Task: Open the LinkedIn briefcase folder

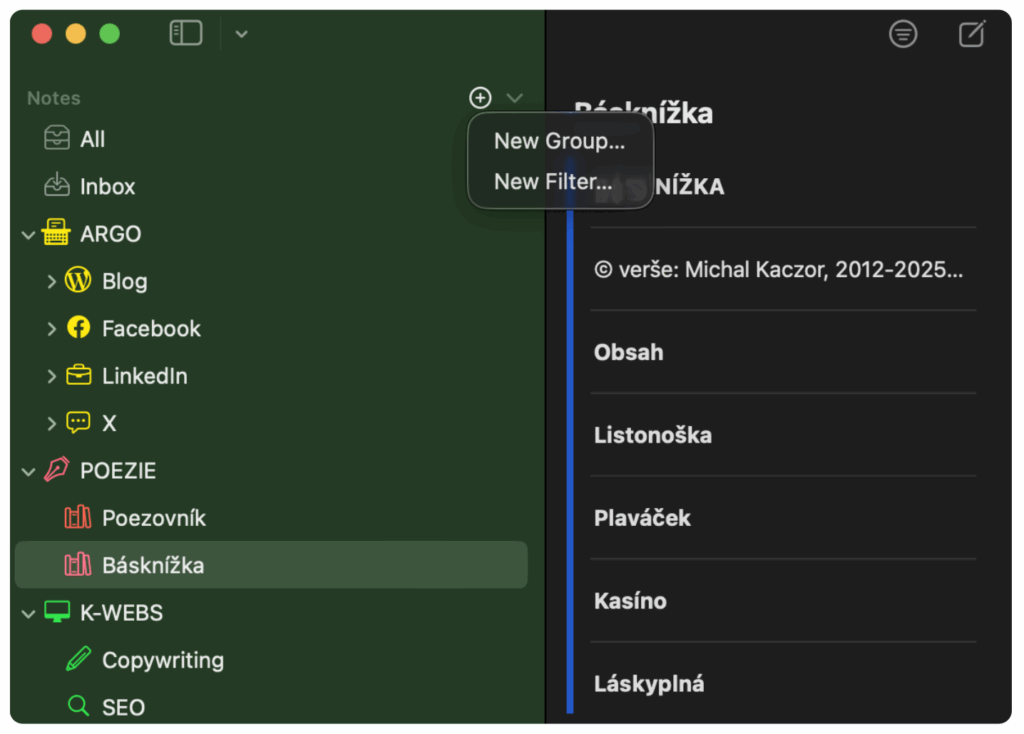Action: coord(143,376)
